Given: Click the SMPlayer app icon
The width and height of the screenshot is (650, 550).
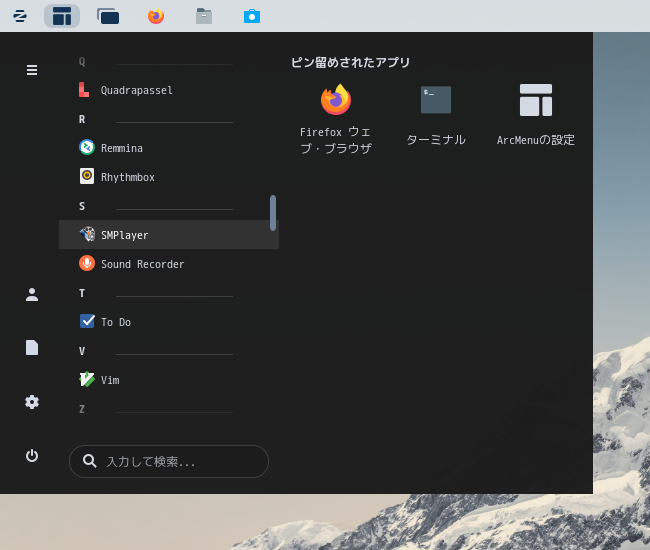Looking at the screenshot, I should (x=87, y=234).
